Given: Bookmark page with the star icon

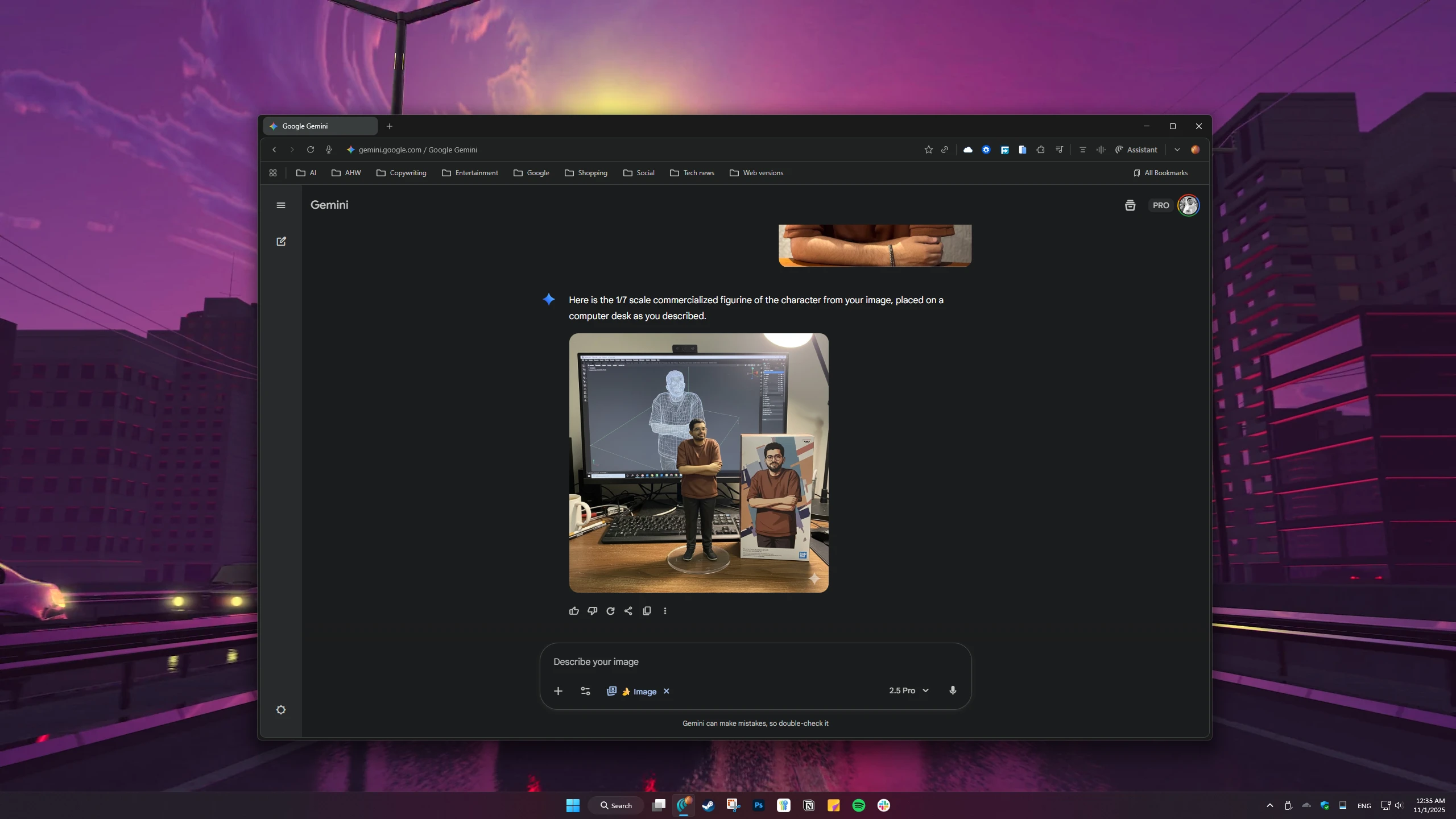Looking at the screenshot, I should click(929, 150).
